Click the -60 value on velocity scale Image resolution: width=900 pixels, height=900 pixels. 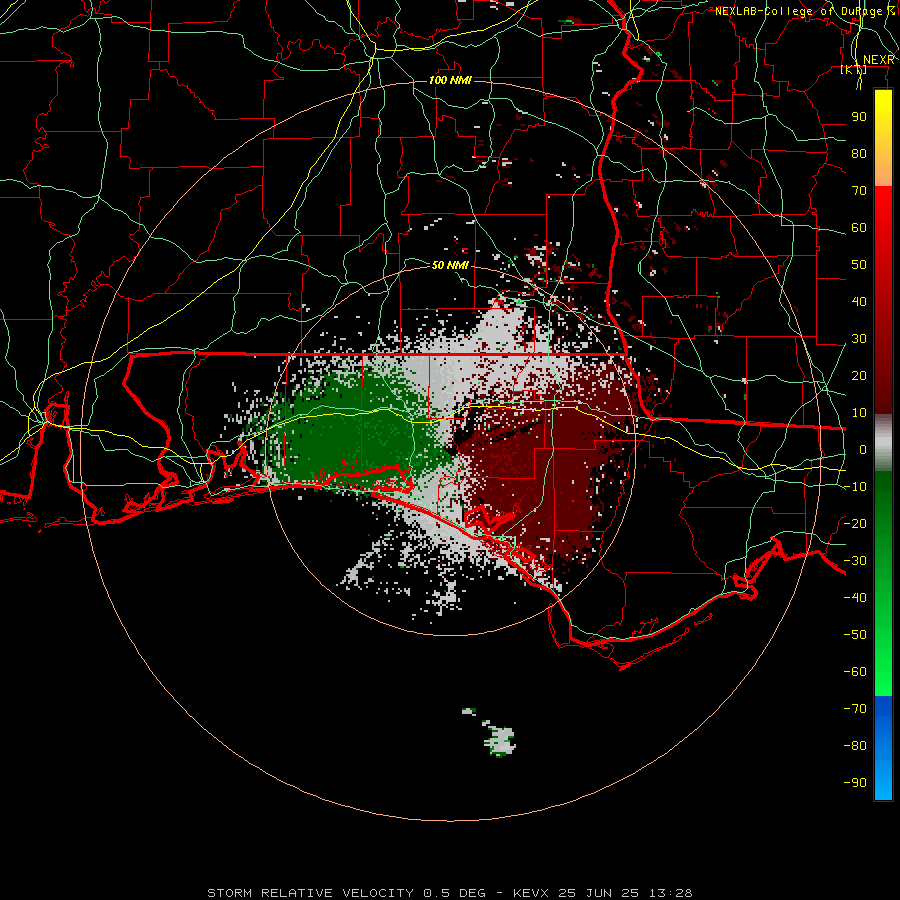point(855,672)
